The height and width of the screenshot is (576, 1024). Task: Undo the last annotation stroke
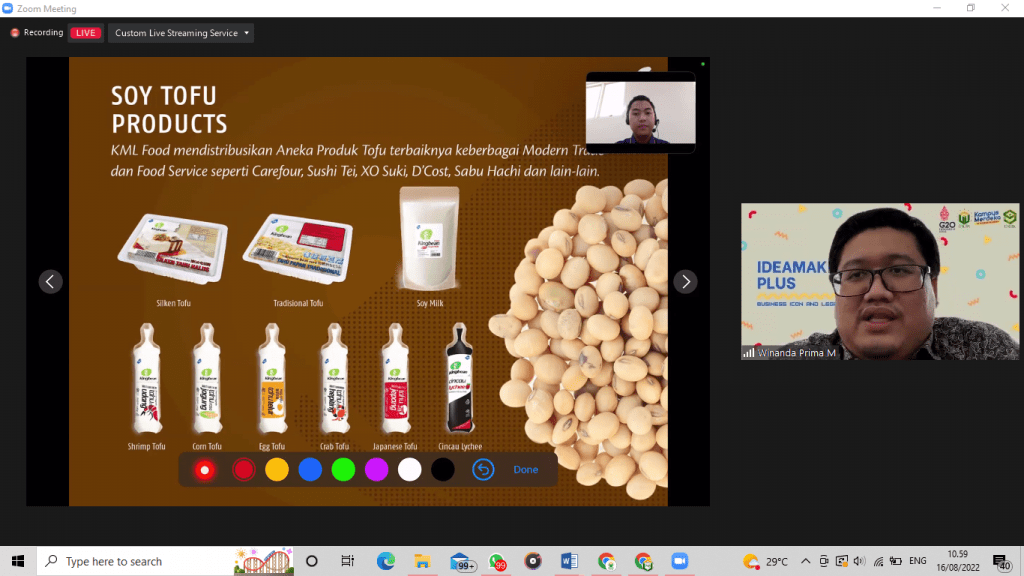[x=483, y=470]
